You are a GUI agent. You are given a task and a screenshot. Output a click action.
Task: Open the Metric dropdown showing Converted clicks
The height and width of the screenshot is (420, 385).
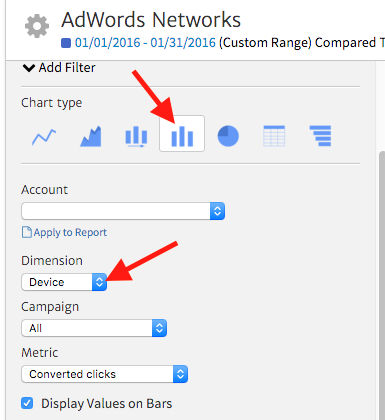105,374
